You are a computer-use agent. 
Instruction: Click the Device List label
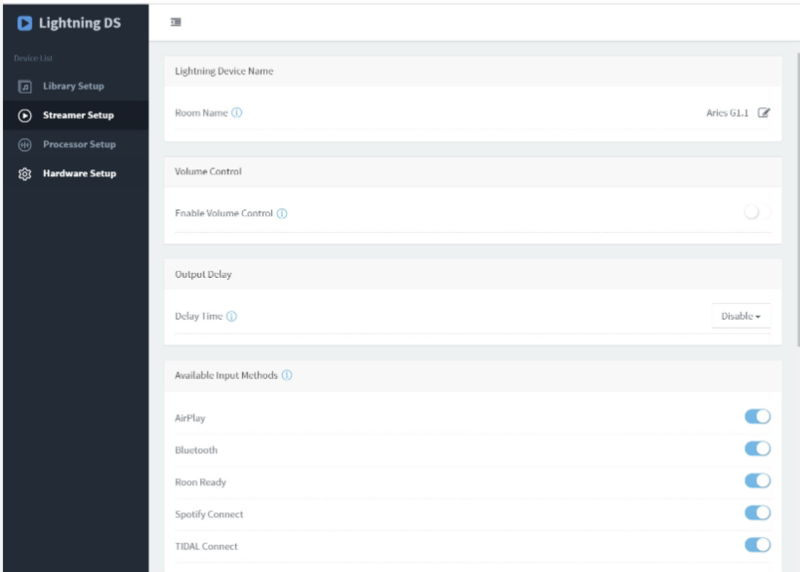tap(33, 58)
